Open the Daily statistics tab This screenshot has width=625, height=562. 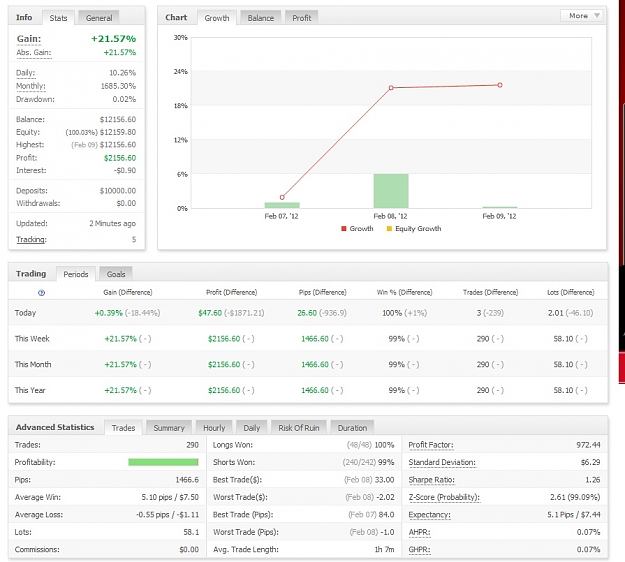point(252,428)
